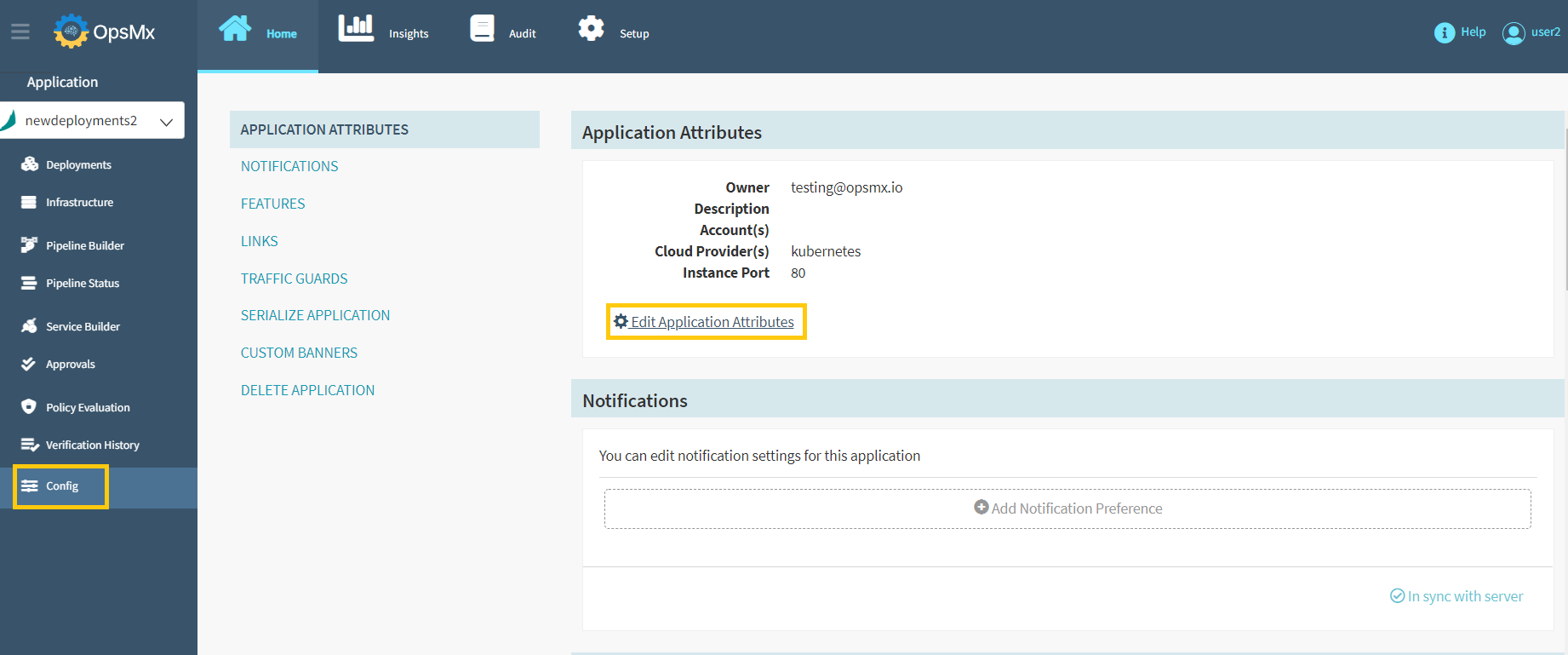Go to Verification History
The width and height of the screenshot is (1568, 655).
coord(92,445)
